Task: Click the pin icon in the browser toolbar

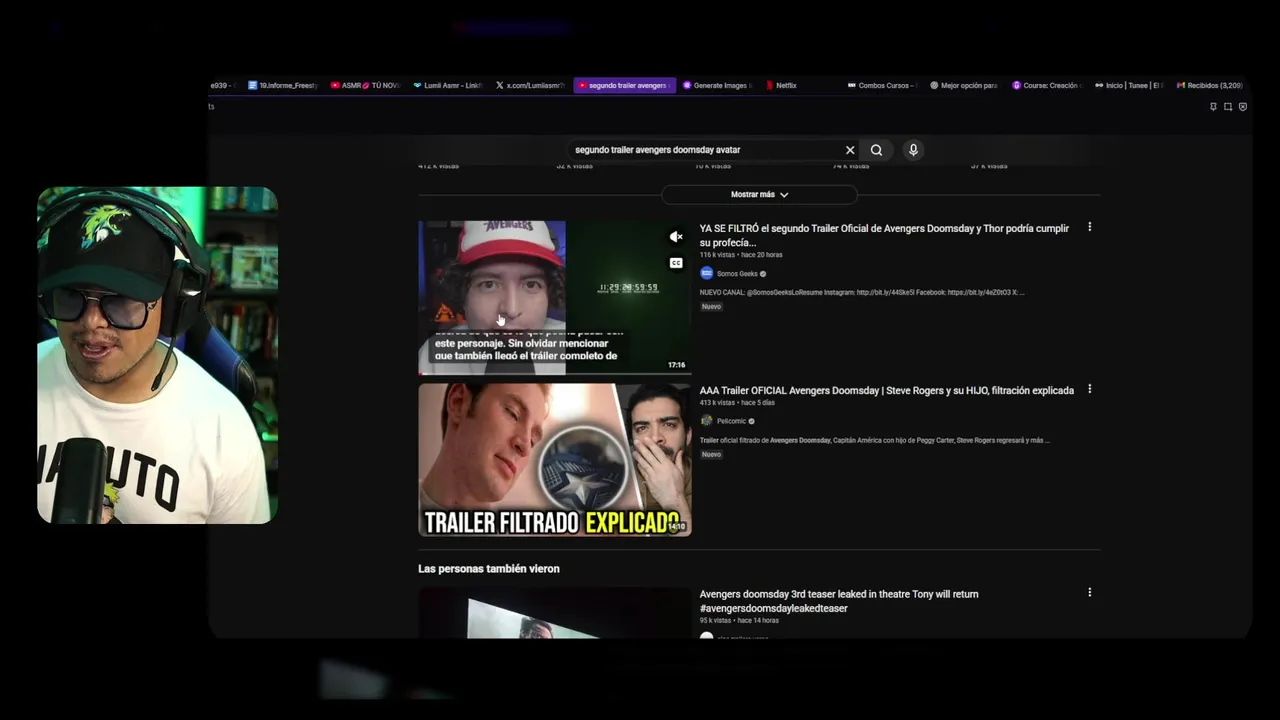Action: click(x=1213, y=107)
